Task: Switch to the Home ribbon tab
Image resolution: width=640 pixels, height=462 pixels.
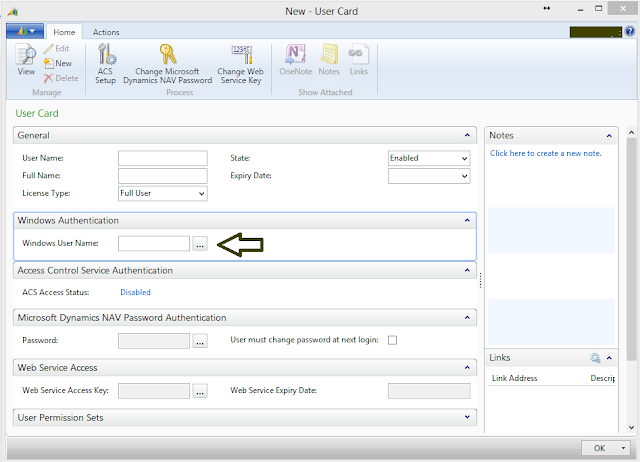Action: click(64, 32)
